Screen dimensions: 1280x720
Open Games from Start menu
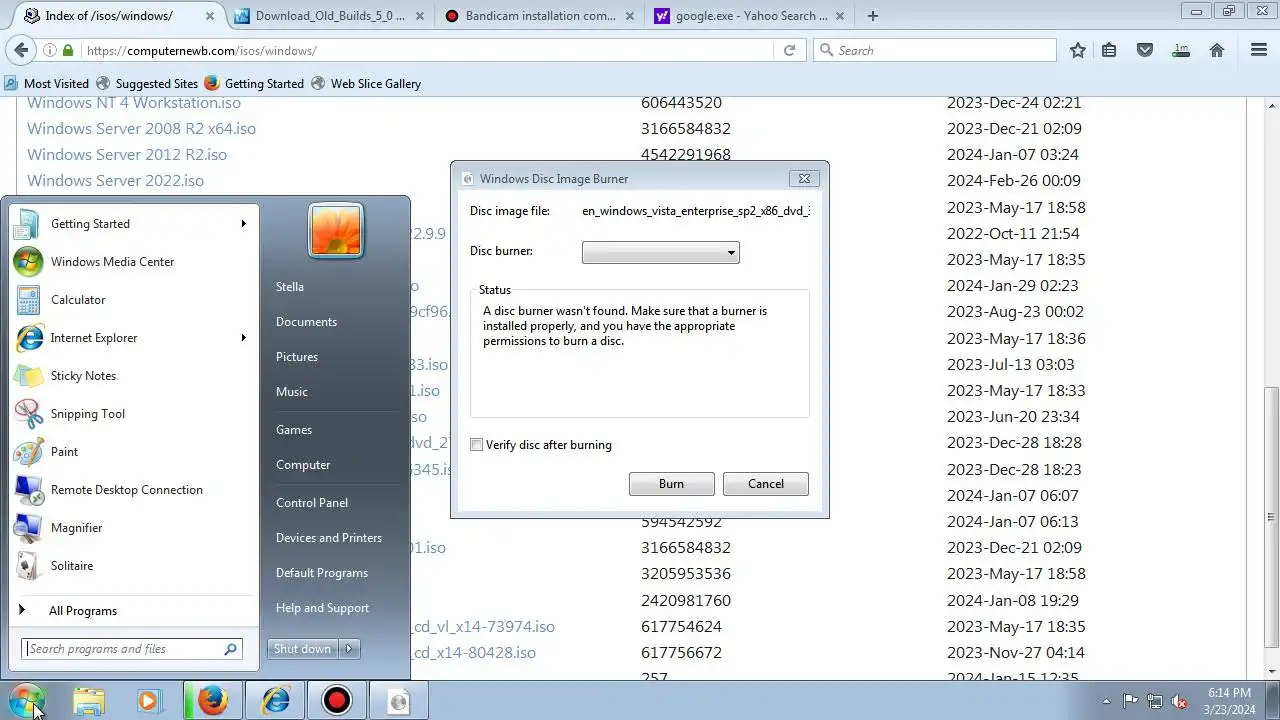294,430
